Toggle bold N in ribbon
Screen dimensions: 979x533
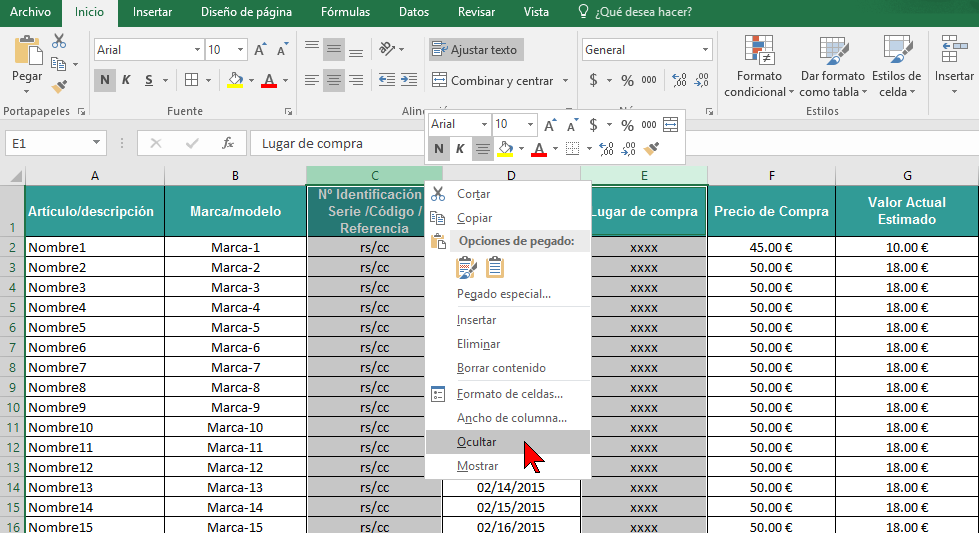104,80
